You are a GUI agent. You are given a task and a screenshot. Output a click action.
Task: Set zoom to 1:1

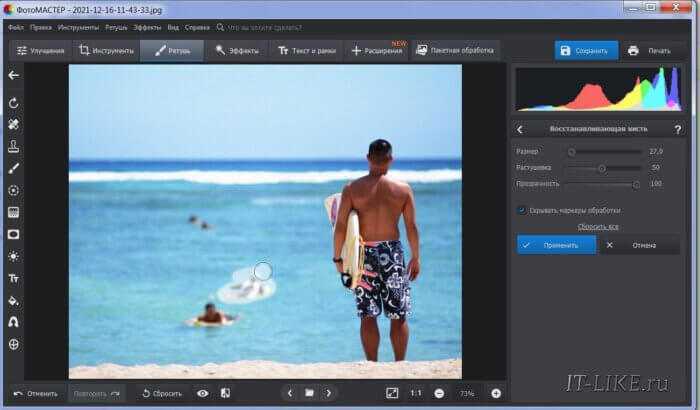pos(416,393)
